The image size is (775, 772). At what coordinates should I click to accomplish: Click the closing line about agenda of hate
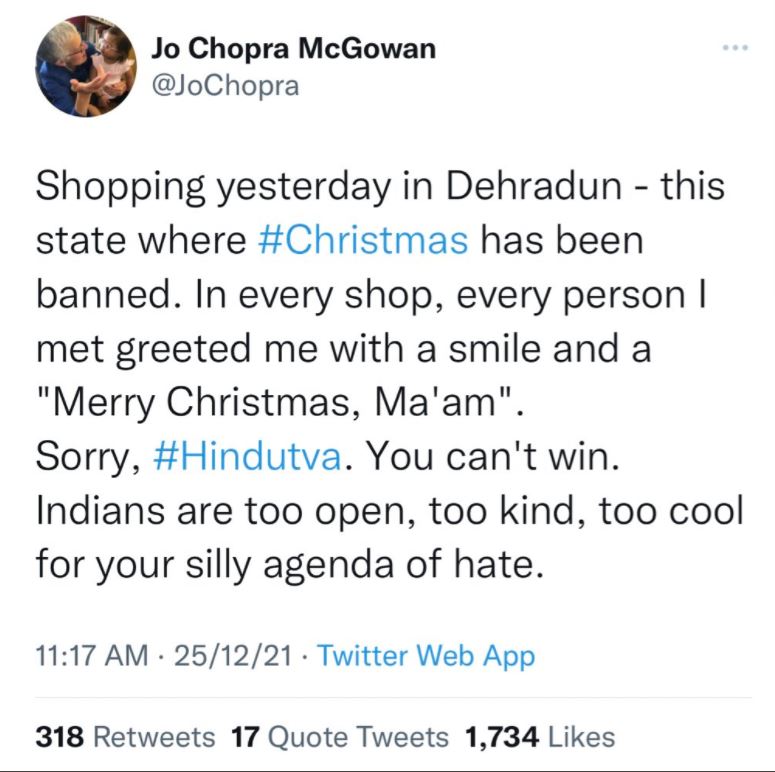click(290, 565)
